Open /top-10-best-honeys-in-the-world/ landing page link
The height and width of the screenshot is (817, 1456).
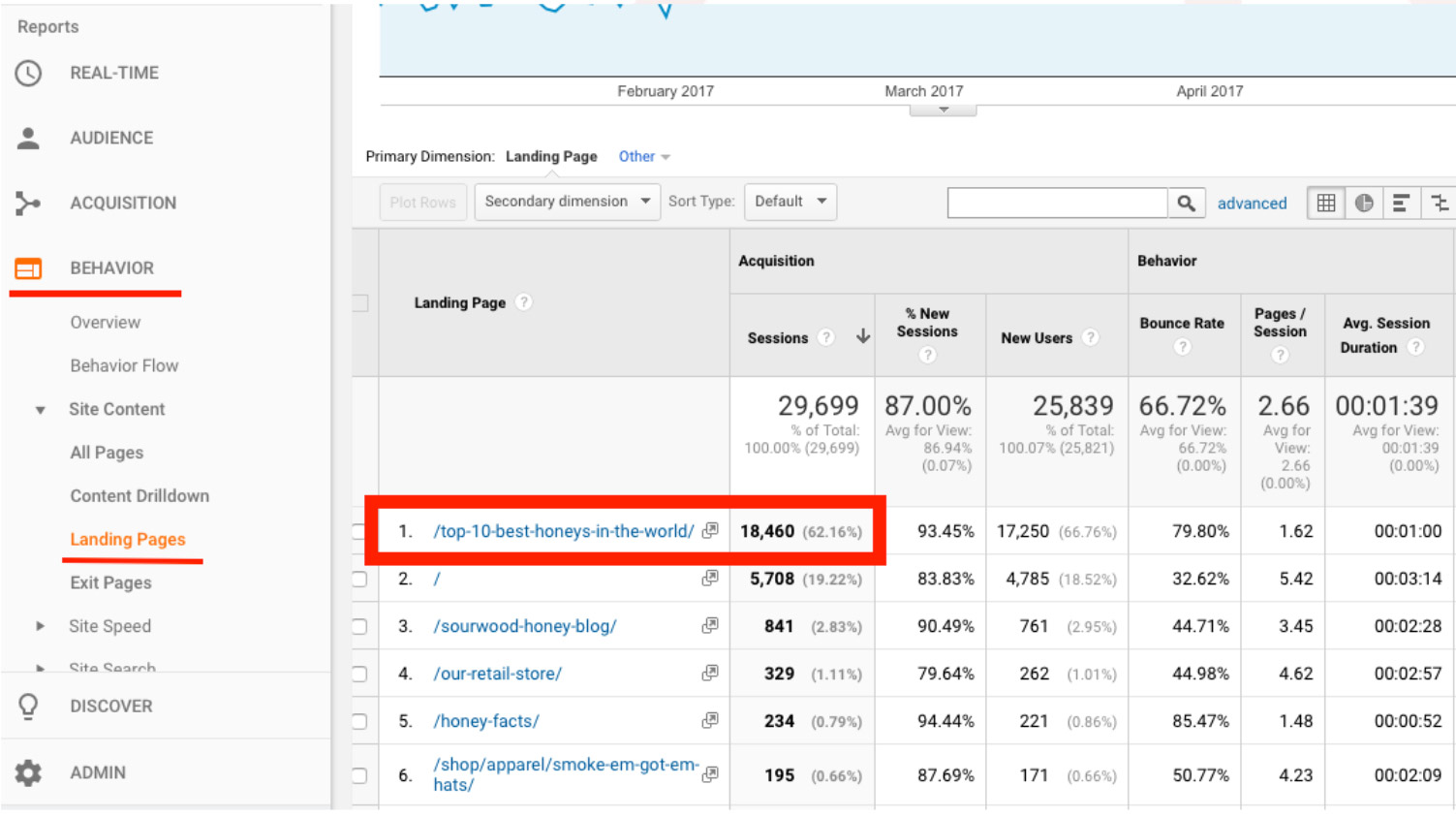(563, 531)
